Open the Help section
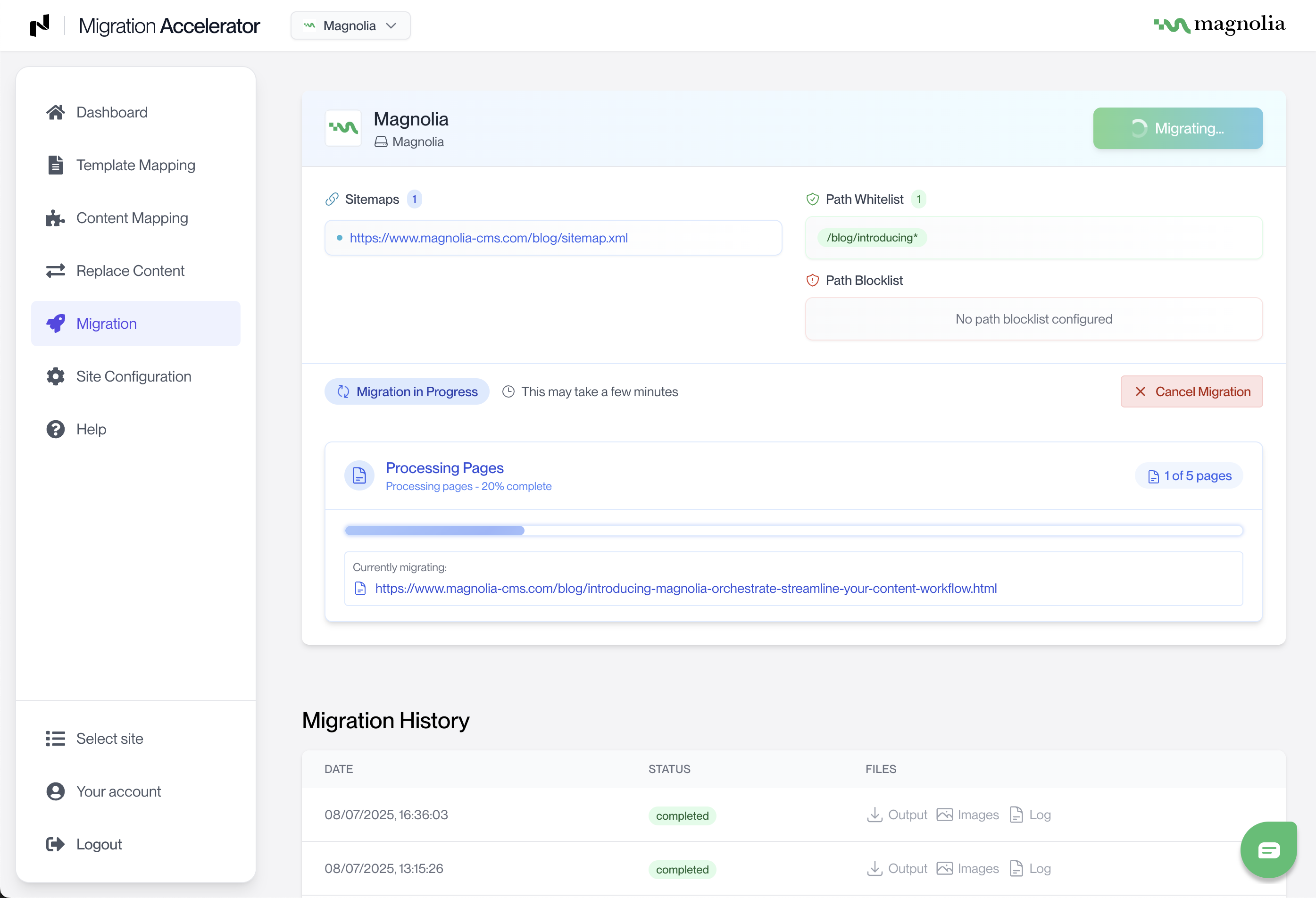This screenshot has width=1316, height=898. [136, 429]
